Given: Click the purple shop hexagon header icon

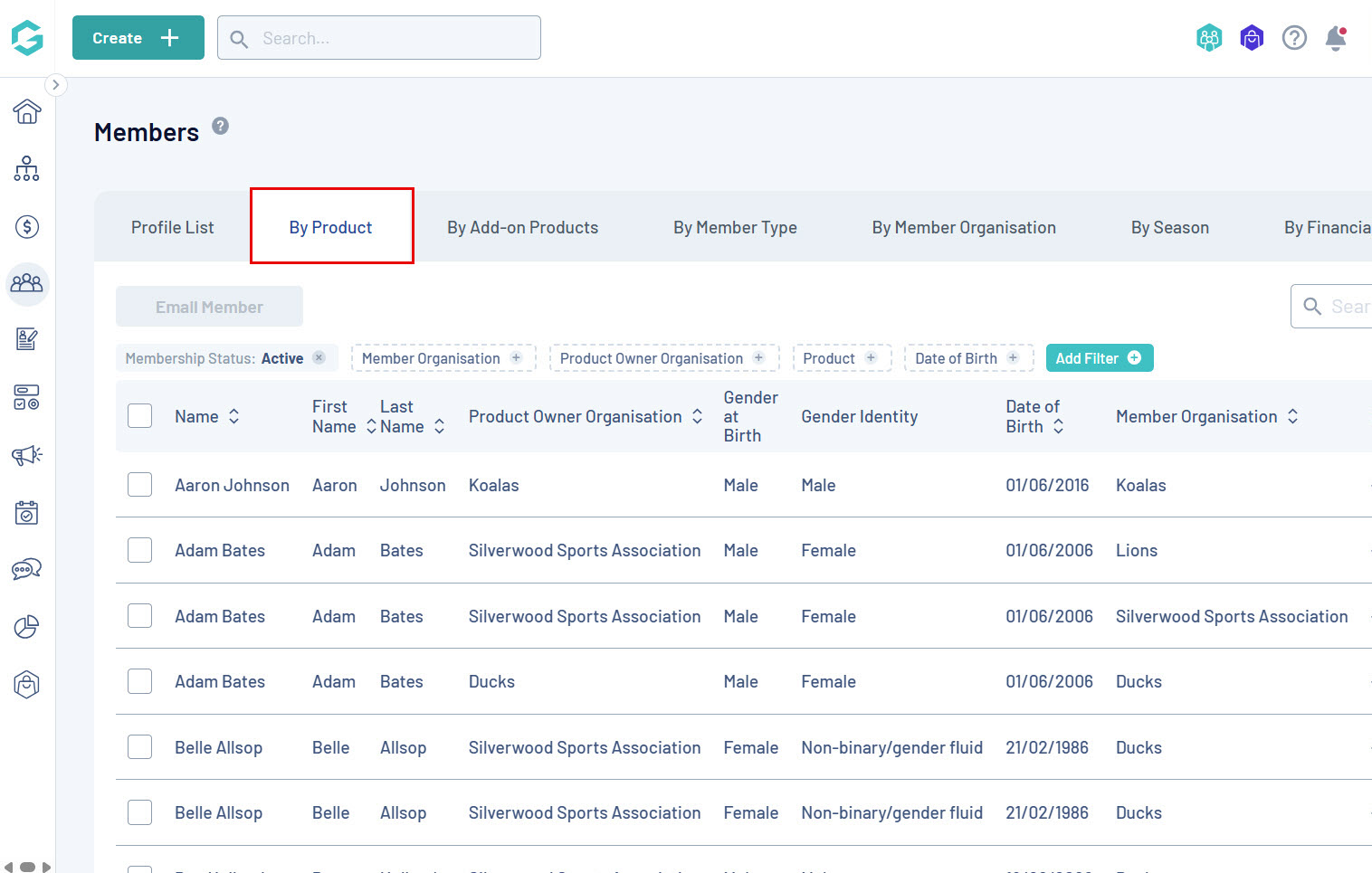Looking at the screenshot, I should (x=1252, y=38).
